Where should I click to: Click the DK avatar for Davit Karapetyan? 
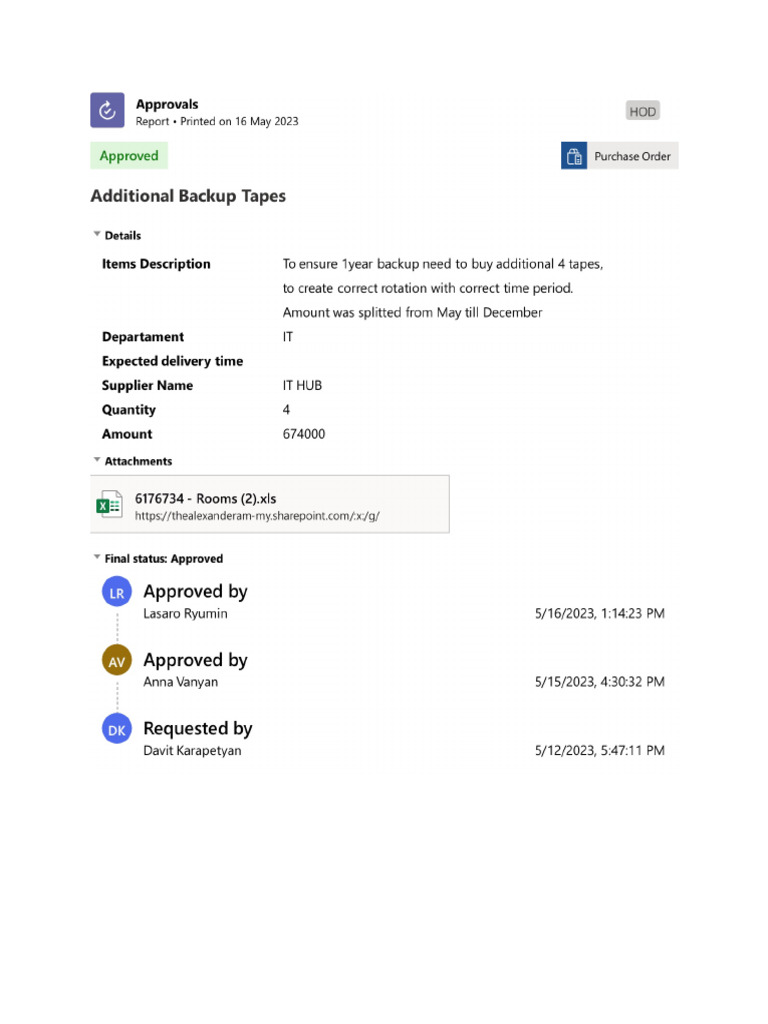coord(117,730)
